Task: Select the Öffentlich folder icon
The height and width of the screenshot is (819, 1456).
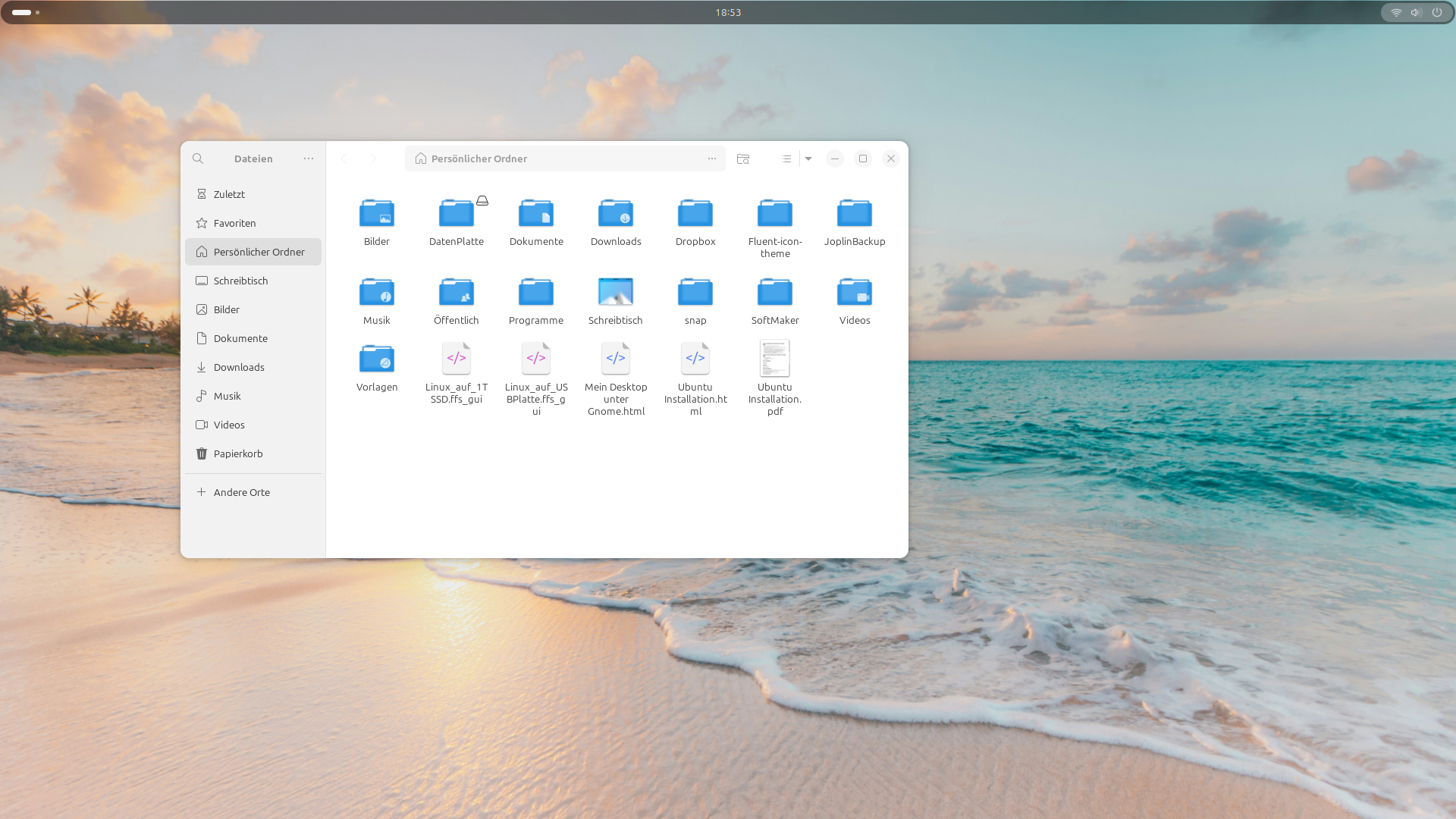Action: (x=457, y=292)
